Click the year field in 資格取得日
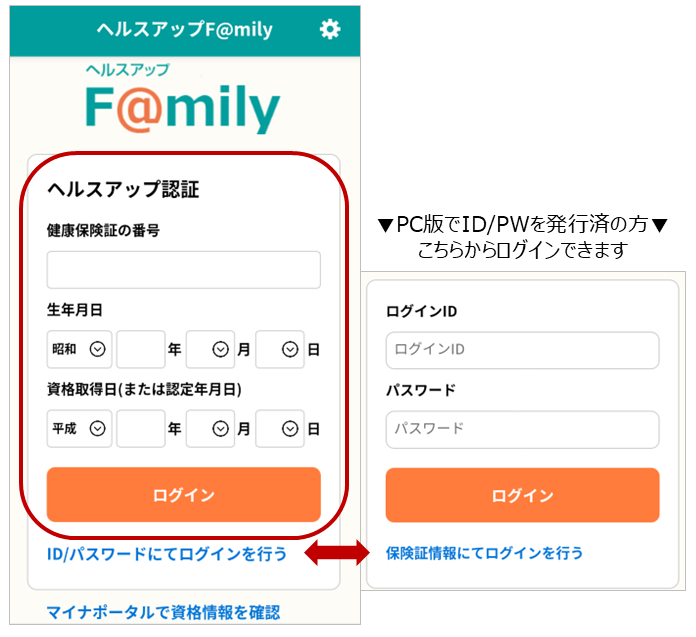 (140, 428)
